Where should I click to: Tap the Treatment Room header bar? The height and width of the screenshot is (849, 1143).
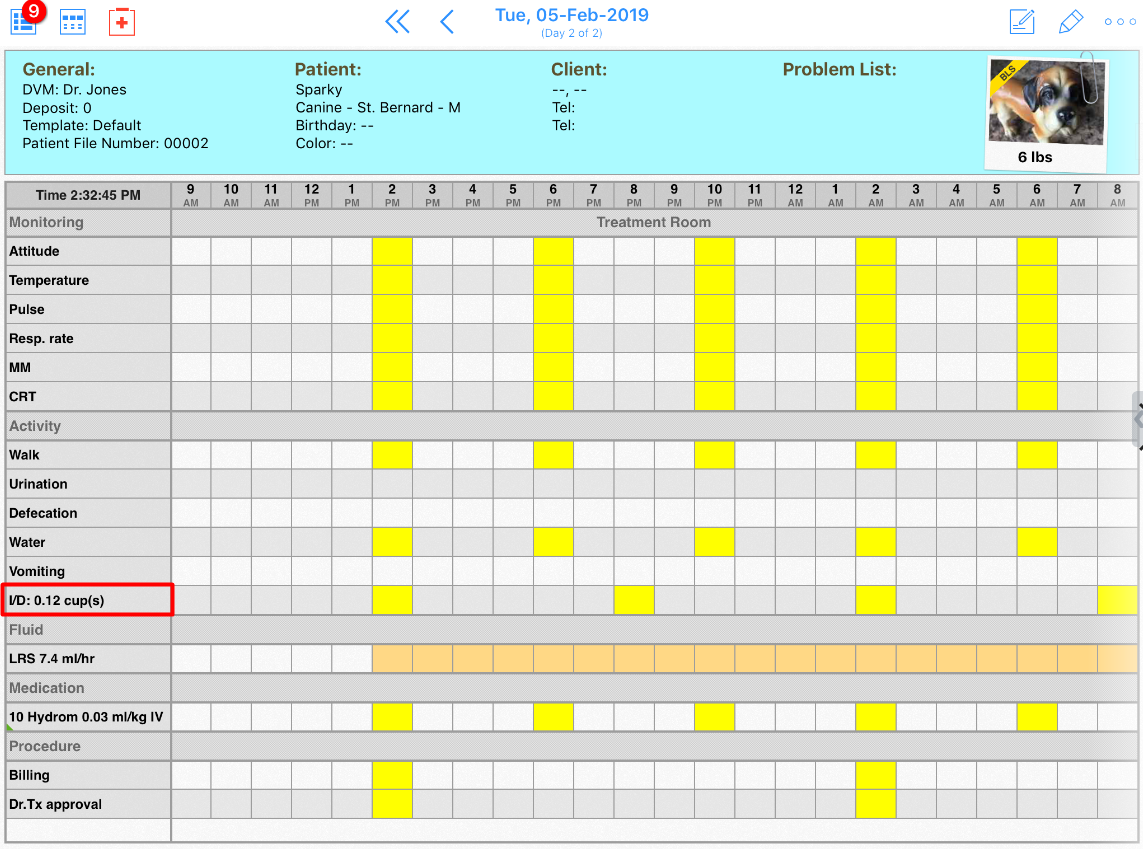654,222
